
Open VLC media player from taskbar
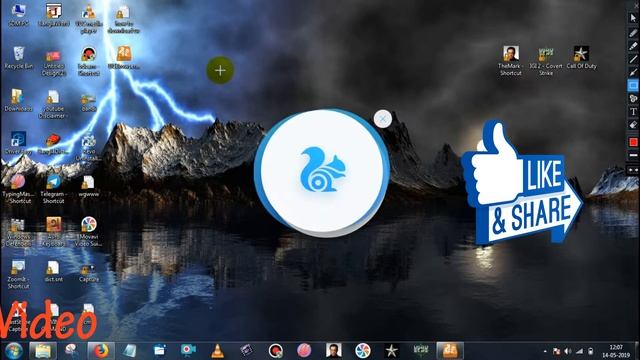point(218,351)
